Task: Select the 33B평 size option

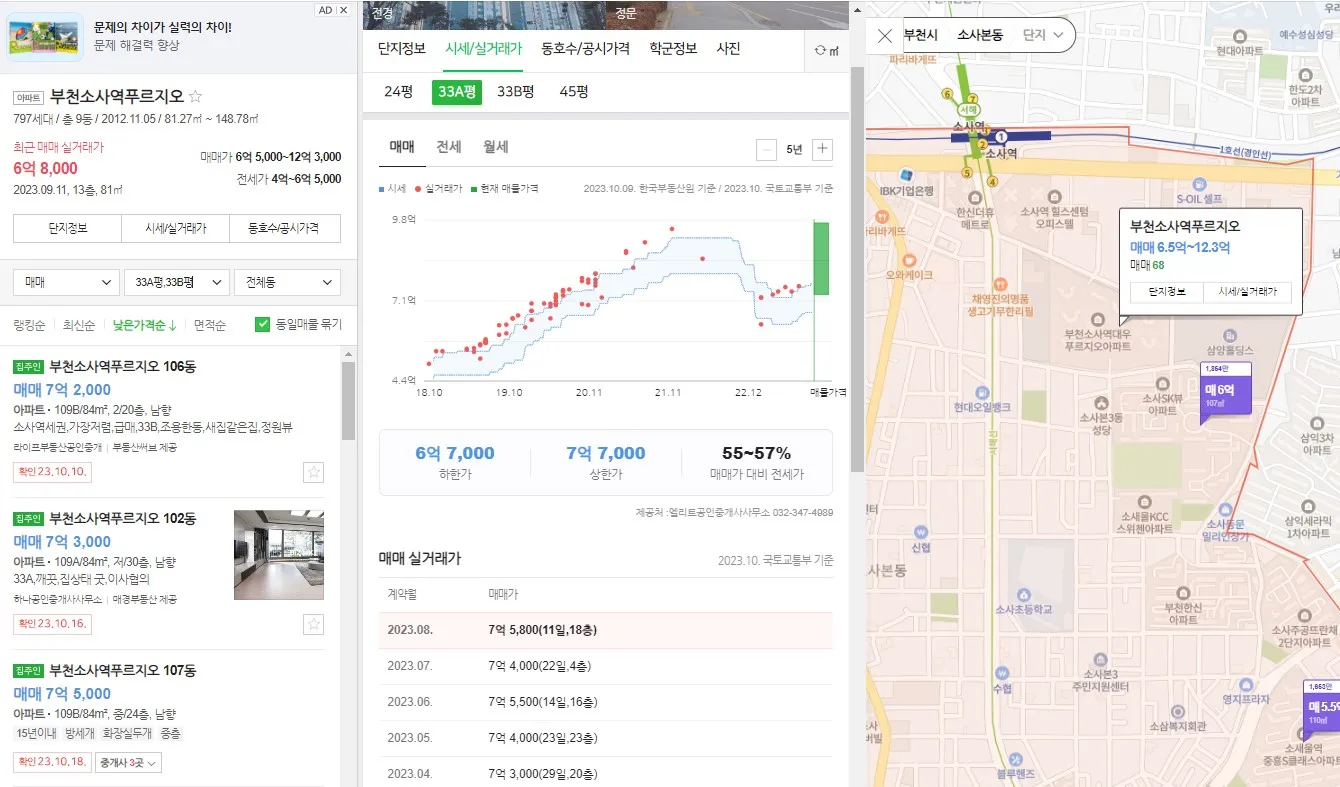Action: point(516,92)
